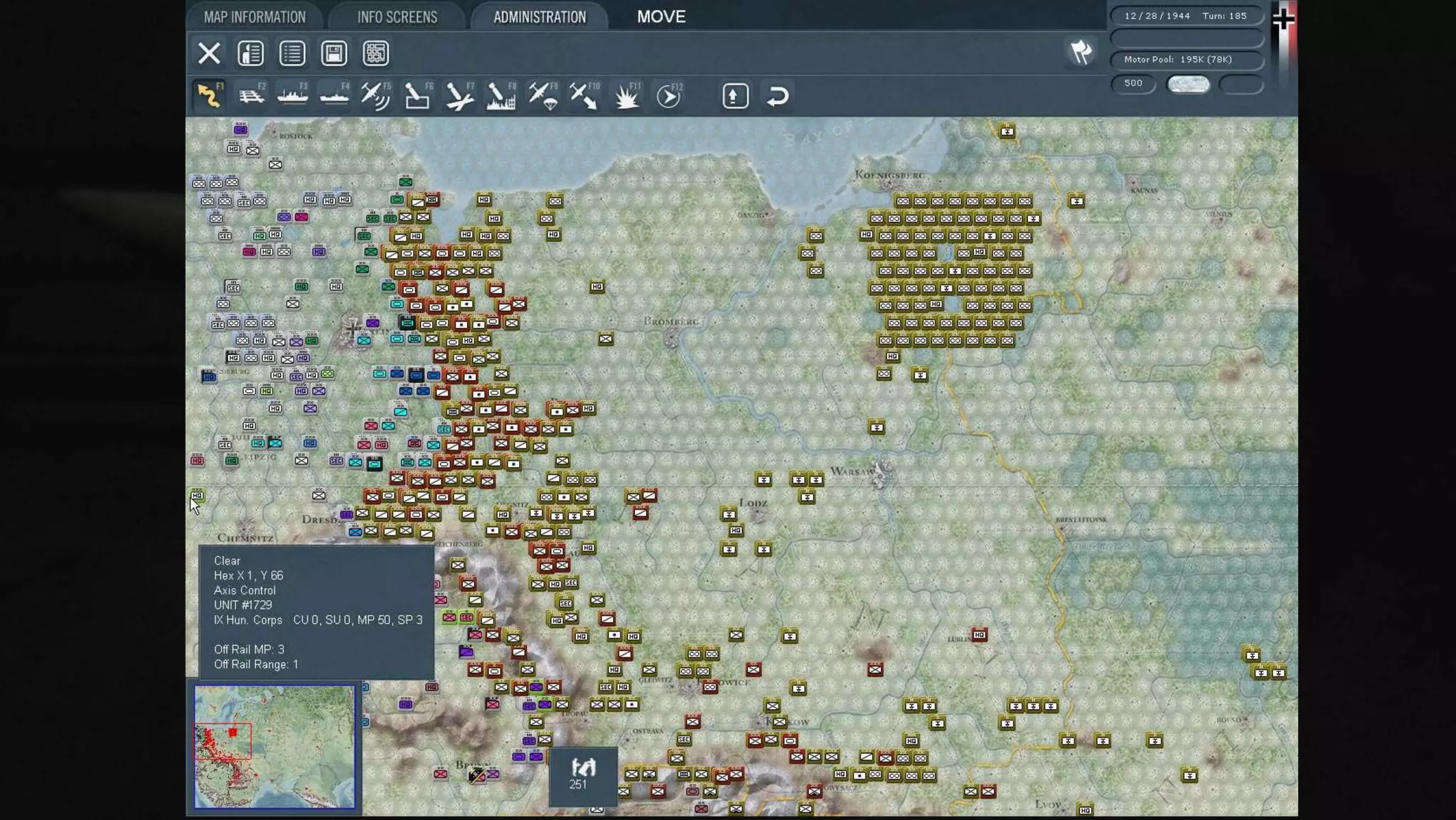Open the Info Screens tab
The image size is (1456, 820).
[x=397, y=16]
